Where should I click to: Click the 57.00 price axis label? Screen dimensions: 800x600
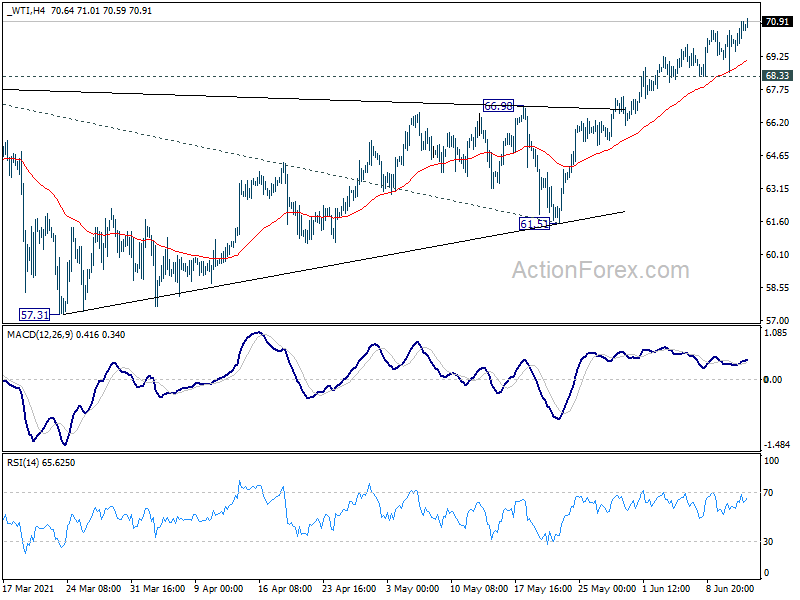click(x=777, y=320)
